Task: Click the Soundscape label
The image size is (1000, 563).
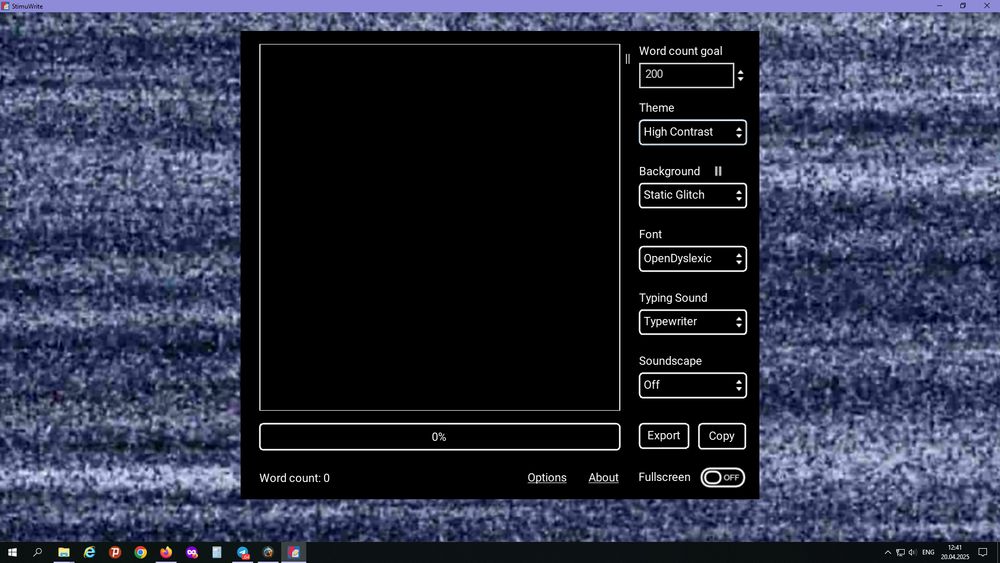Action: (x=670, y=361)
